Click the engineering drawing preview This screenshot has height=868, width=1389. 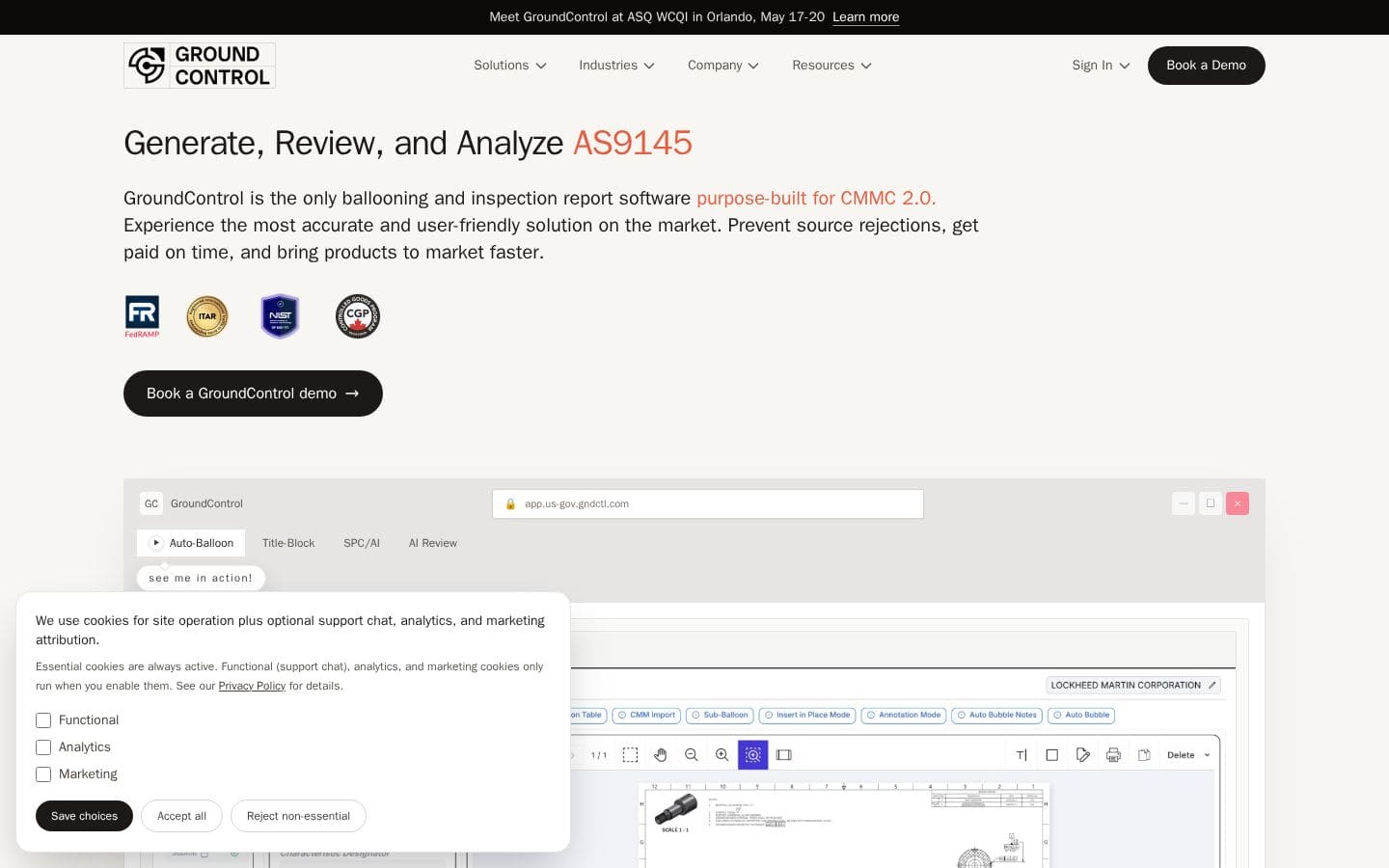pyautogui.click(x=844, y=825)
